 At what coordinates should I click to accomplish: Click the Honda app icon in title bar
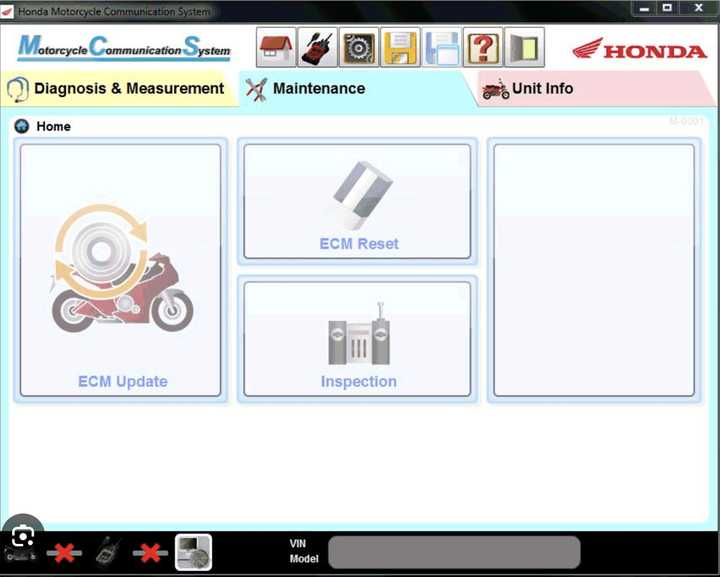click(x=7, y=11)
